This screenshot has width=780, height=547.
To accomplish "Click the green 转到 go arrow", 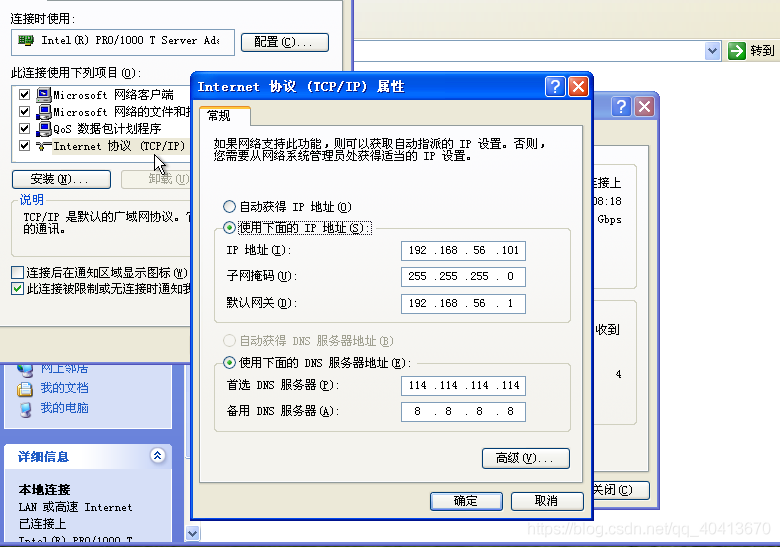I will coord(737,51).
